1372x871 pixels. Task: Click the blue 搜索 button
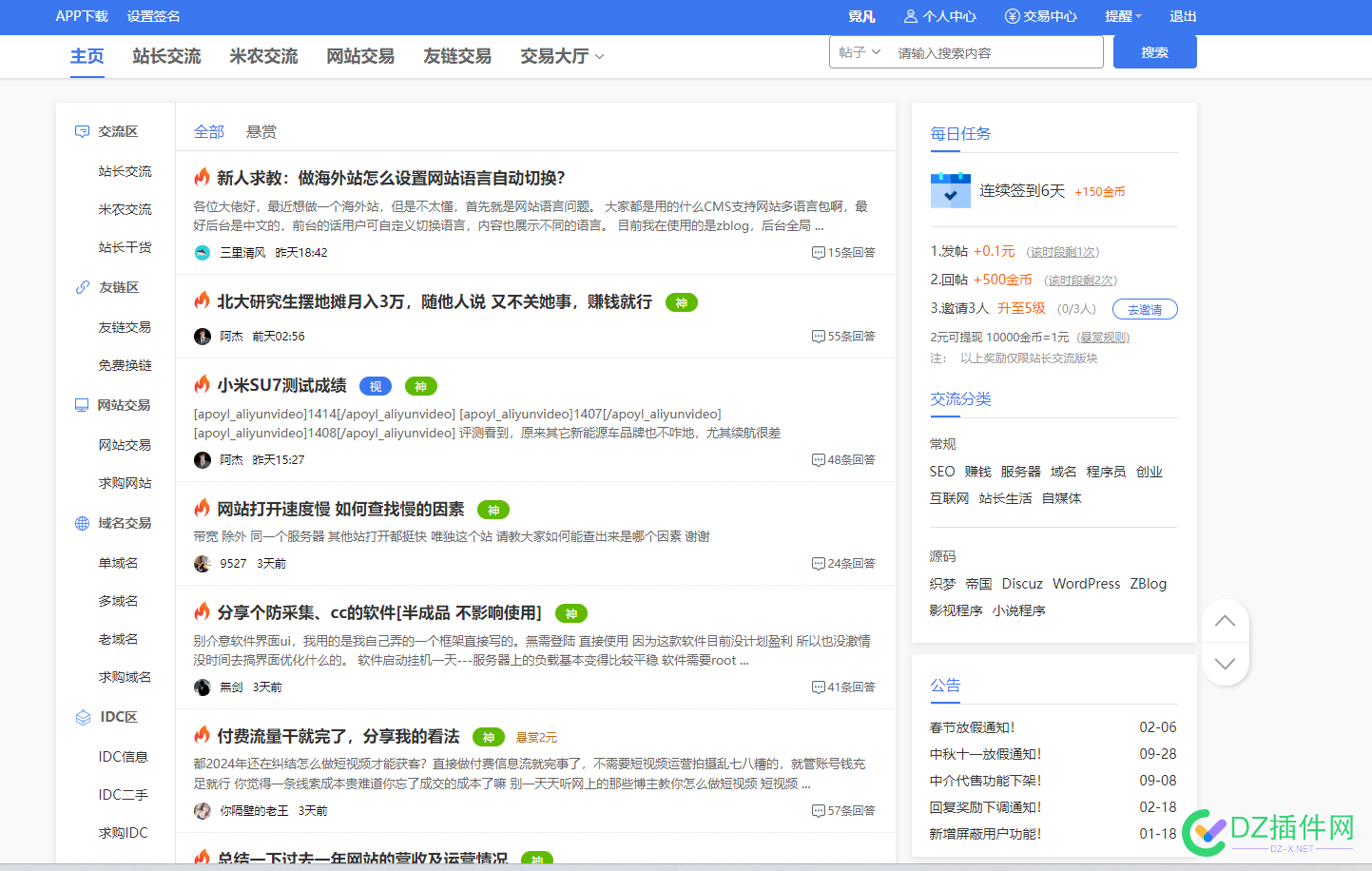(1155, 52)
